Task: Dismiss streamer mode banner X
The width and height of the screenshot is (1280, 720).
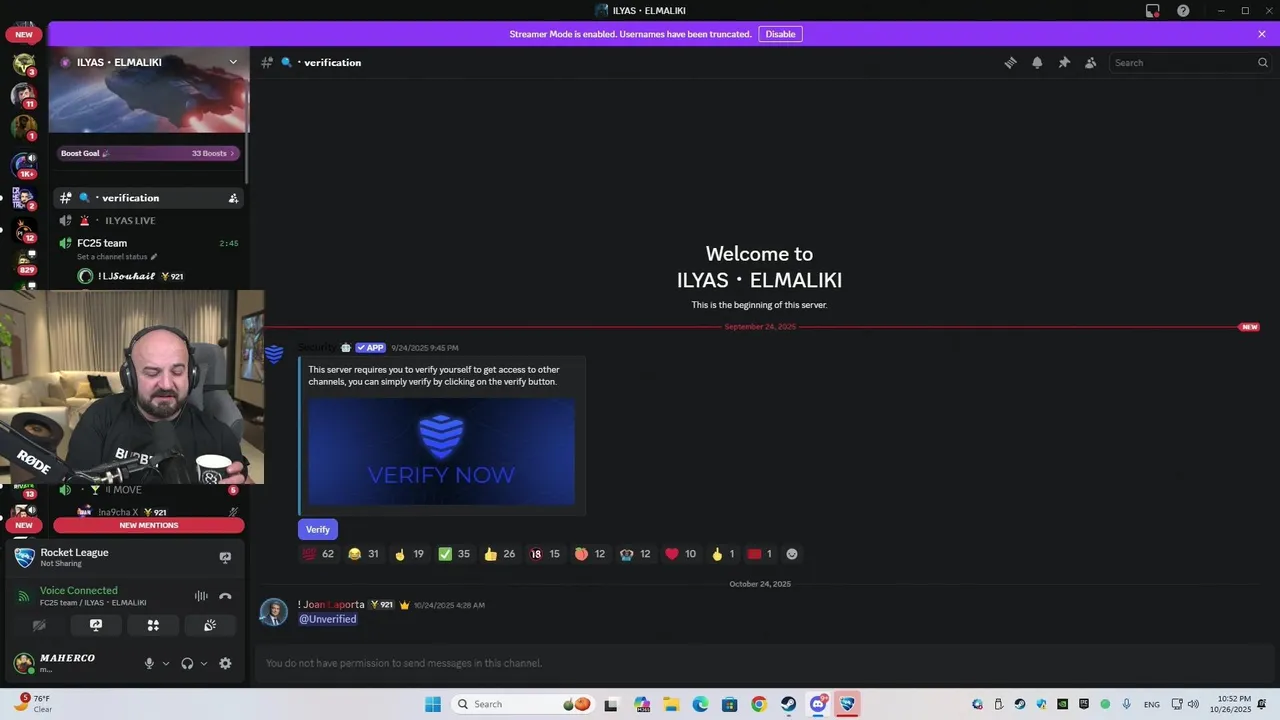Action: pyautogui.click(x=1262, y=34)
